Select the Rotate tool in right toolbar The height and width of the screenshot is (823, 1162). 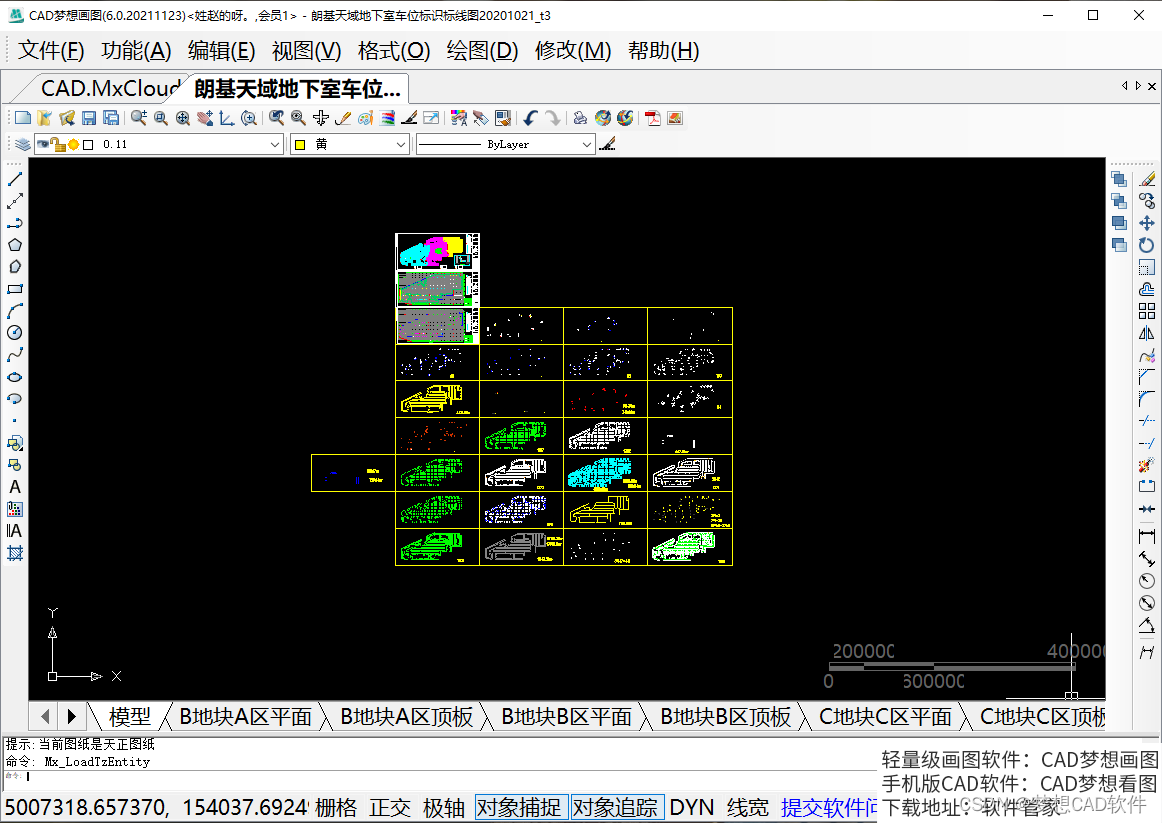(x=1147, y=244)
